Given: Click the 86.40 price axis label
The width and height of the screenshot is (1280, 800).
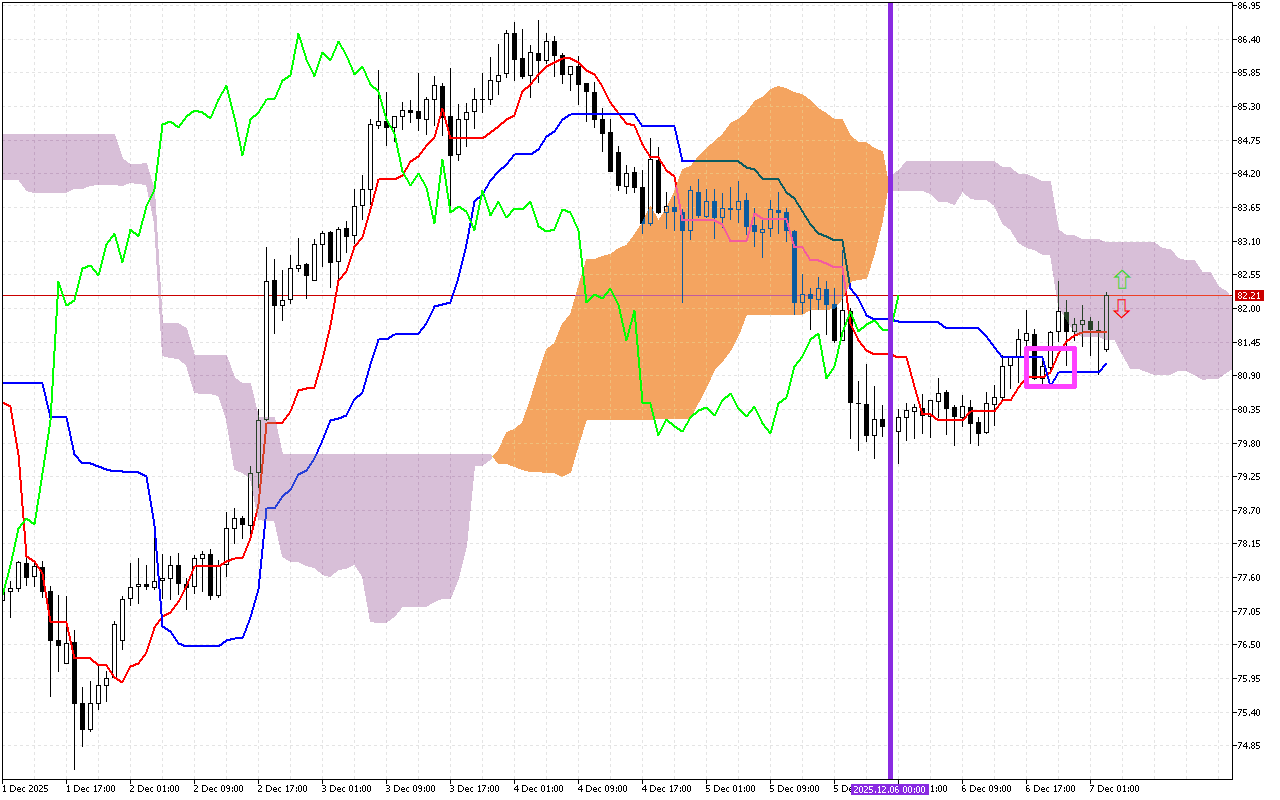Looking at the screenshot, I should 1247,39.
